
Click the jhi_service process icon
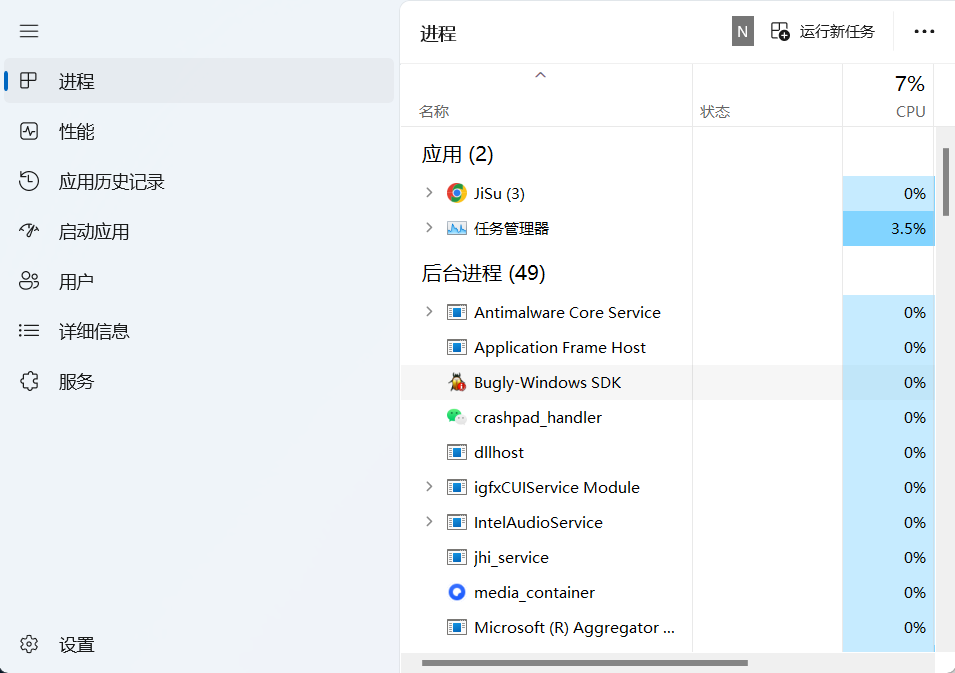[456, 557]
